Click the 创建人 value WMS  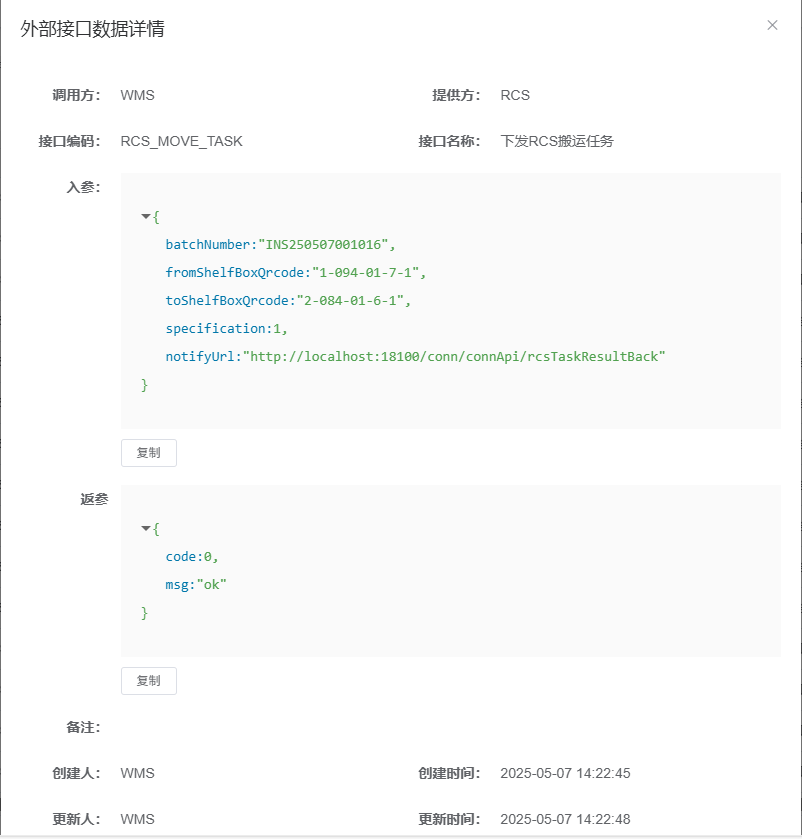[138, 773]
